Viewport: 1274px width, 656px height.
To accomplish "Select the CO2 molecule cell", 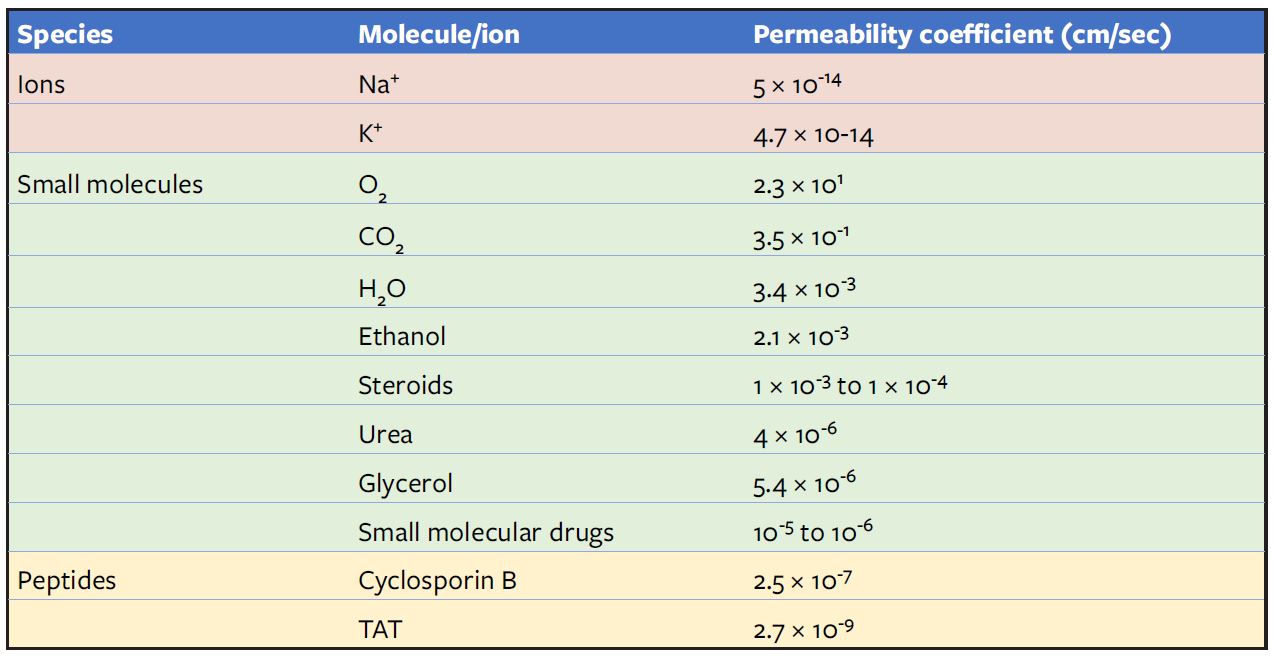I will (x=381, y=238).
